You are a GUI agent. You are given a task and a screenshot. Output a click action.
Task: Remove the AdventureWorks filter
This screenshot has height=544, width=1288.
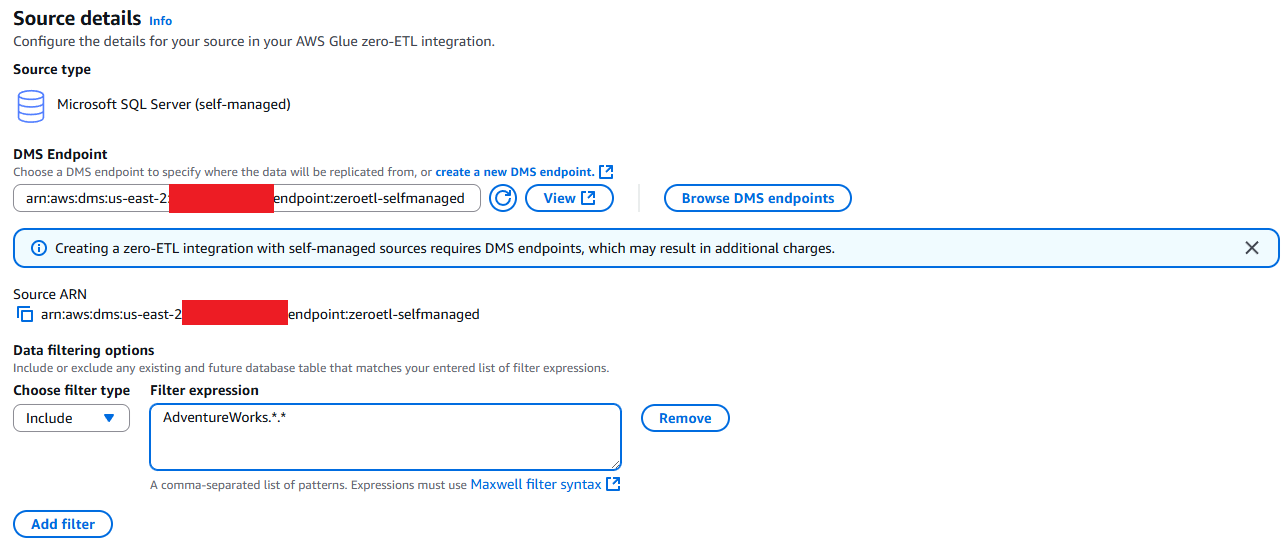point(685,418)
